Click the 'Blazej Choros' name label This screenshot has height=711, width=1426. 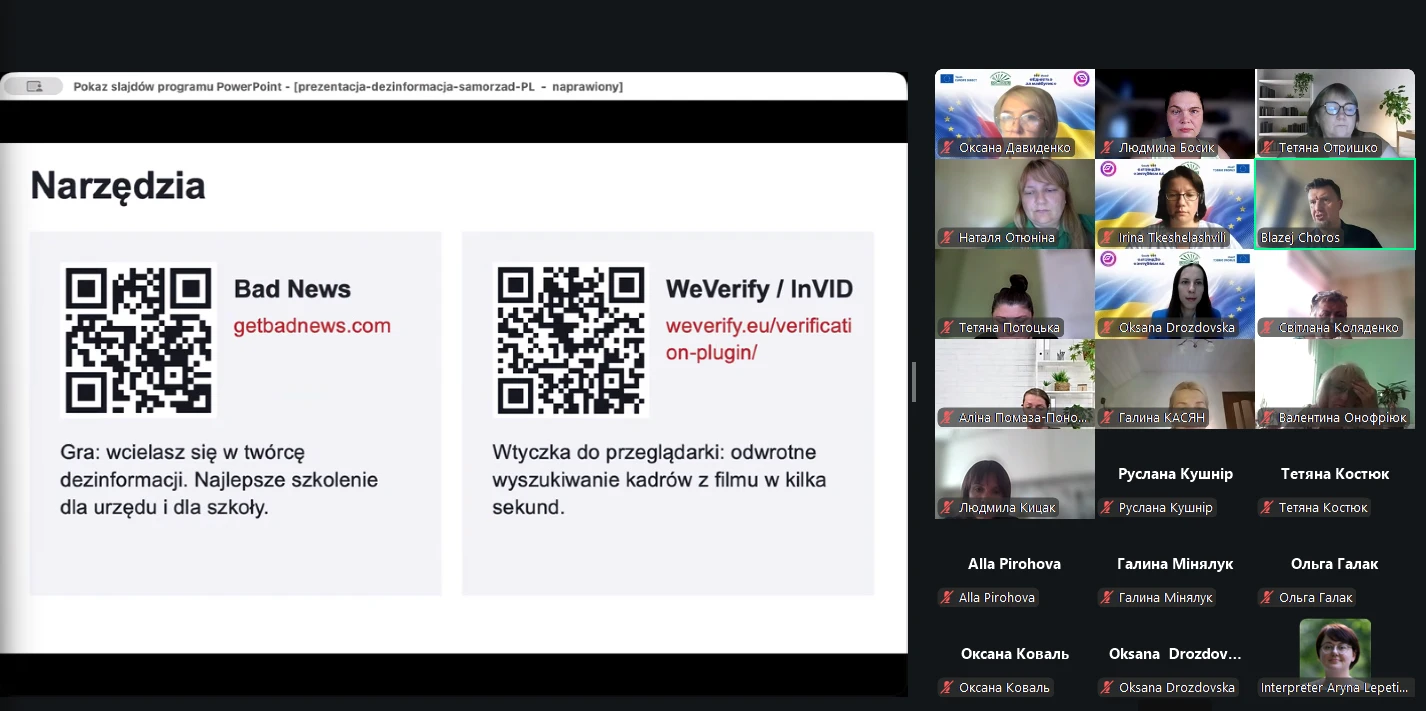tap(1300, 238)
